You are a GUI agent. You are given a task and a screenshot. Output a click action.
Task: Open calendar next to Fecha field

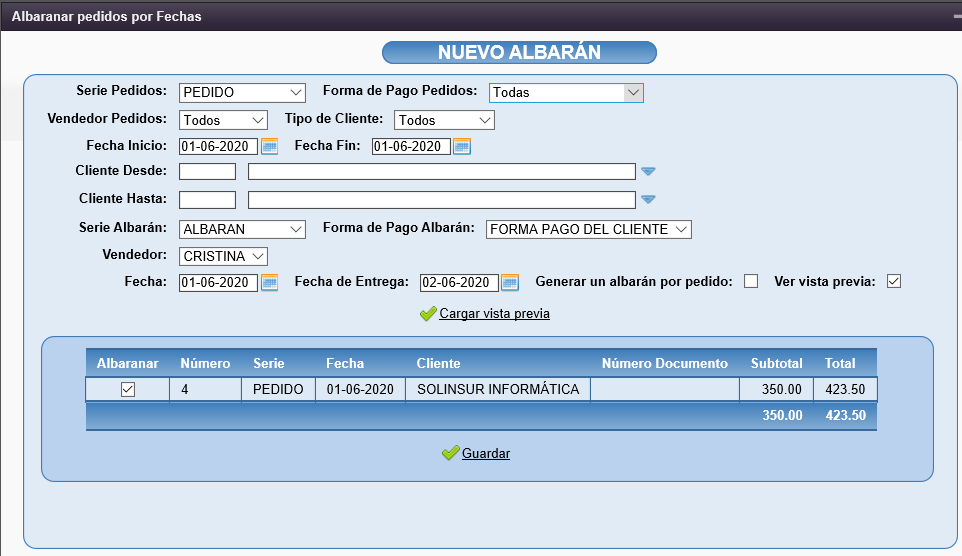tap(269, 283)
